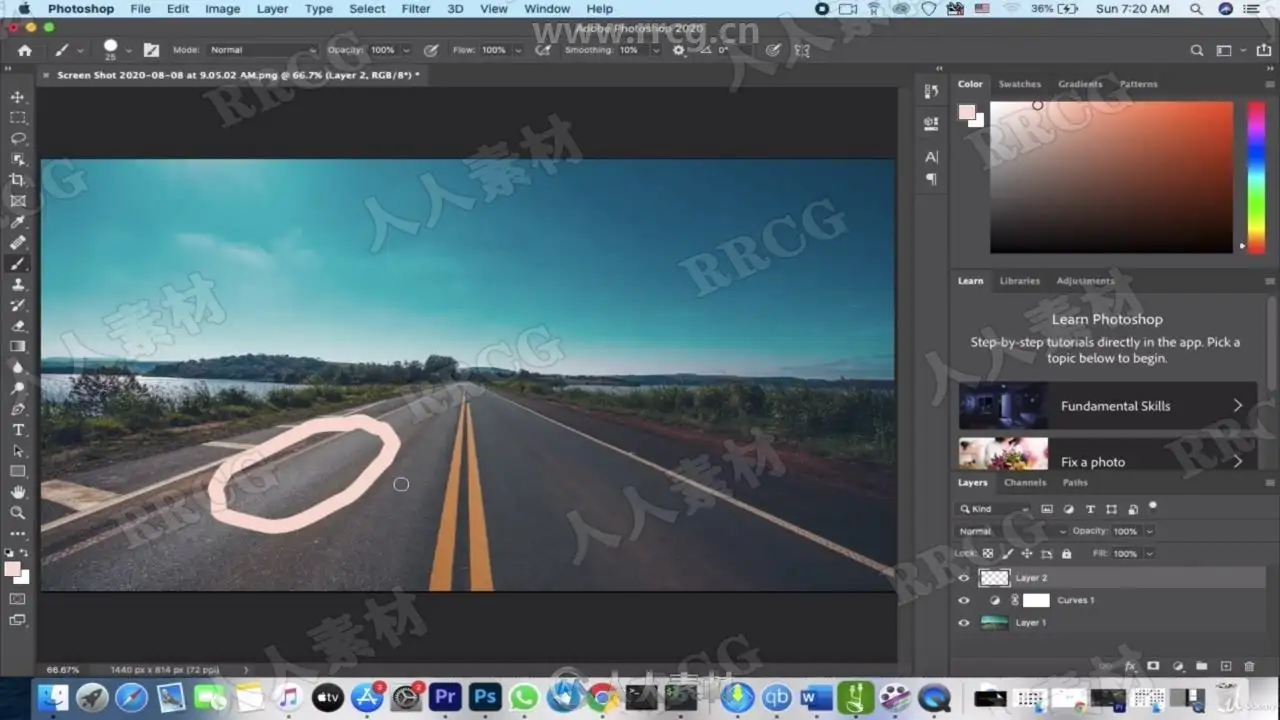Select the Crop tool
The image size is (1280, 720).
(18, 180)
